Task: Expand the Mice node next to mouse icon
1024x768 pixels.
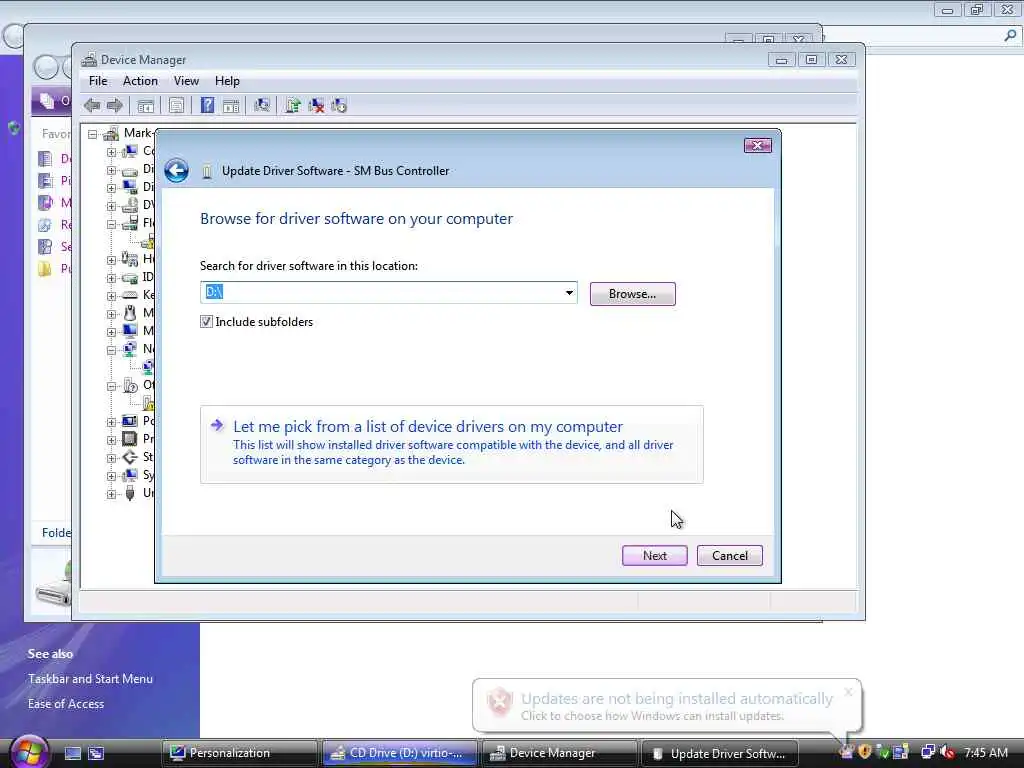Action: 112,313
